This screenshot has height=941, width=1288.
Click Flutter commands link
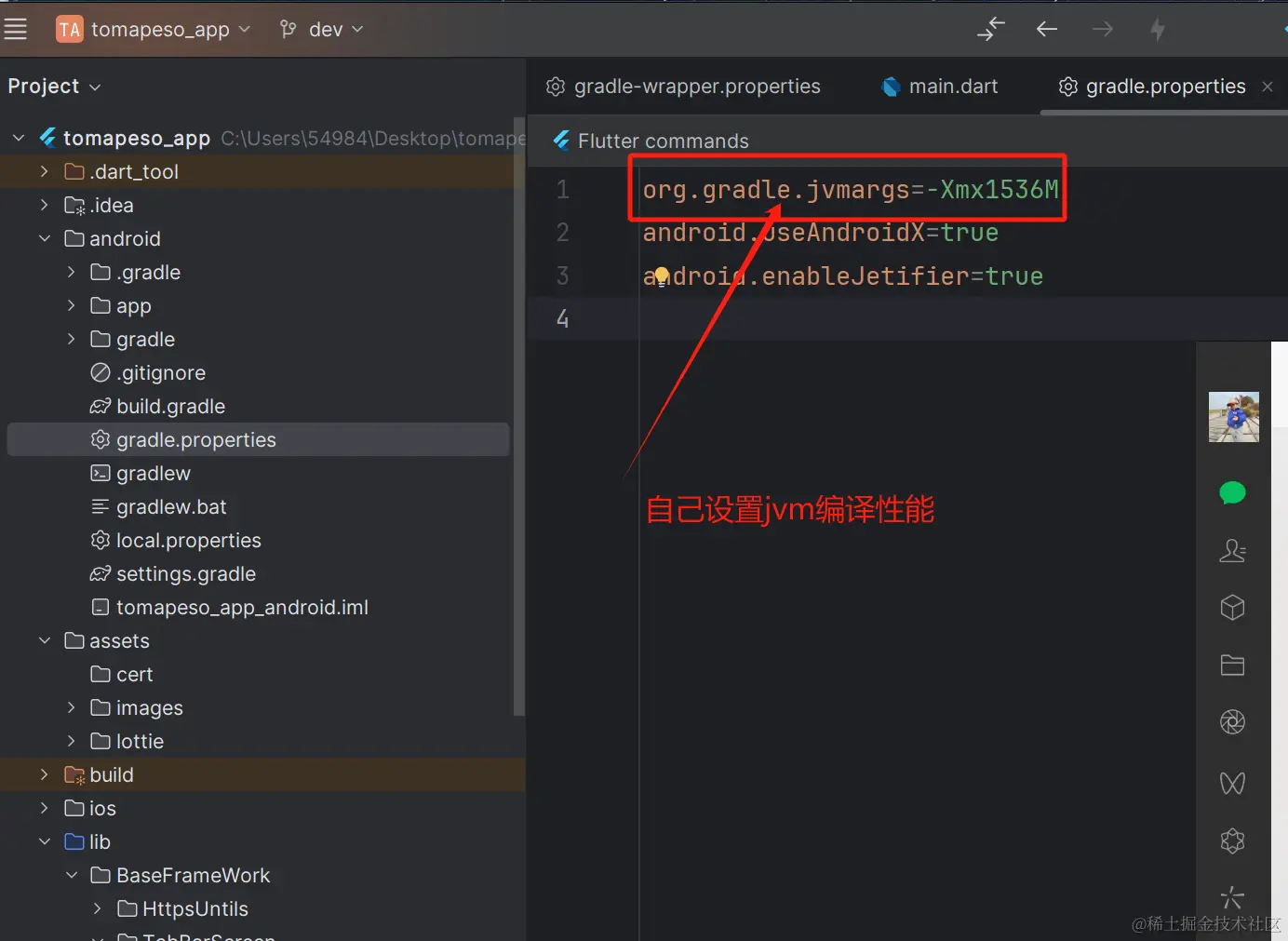click(663, 141)
